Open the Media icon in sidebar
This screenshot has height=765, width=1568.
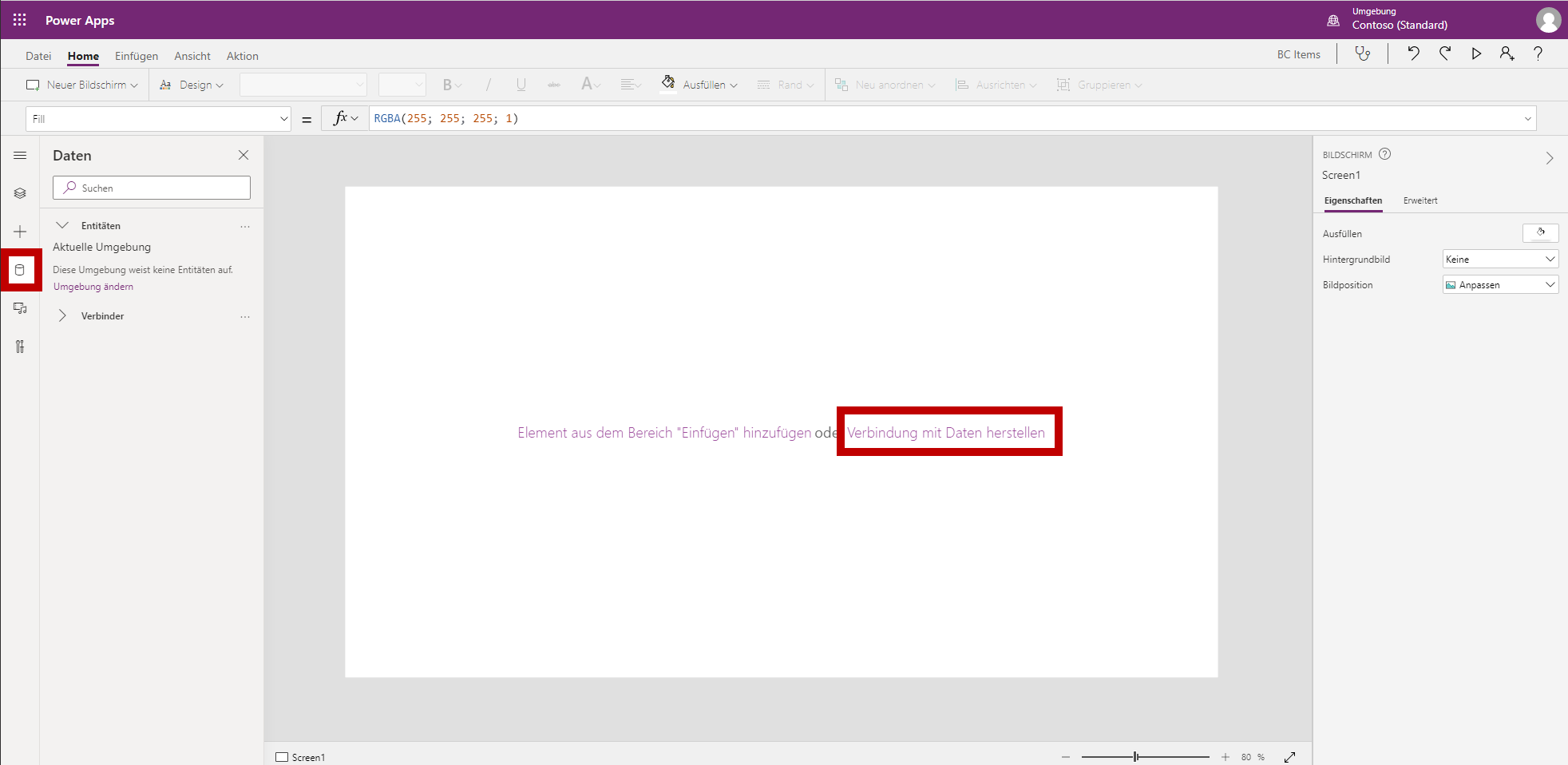tap(20, 308)
